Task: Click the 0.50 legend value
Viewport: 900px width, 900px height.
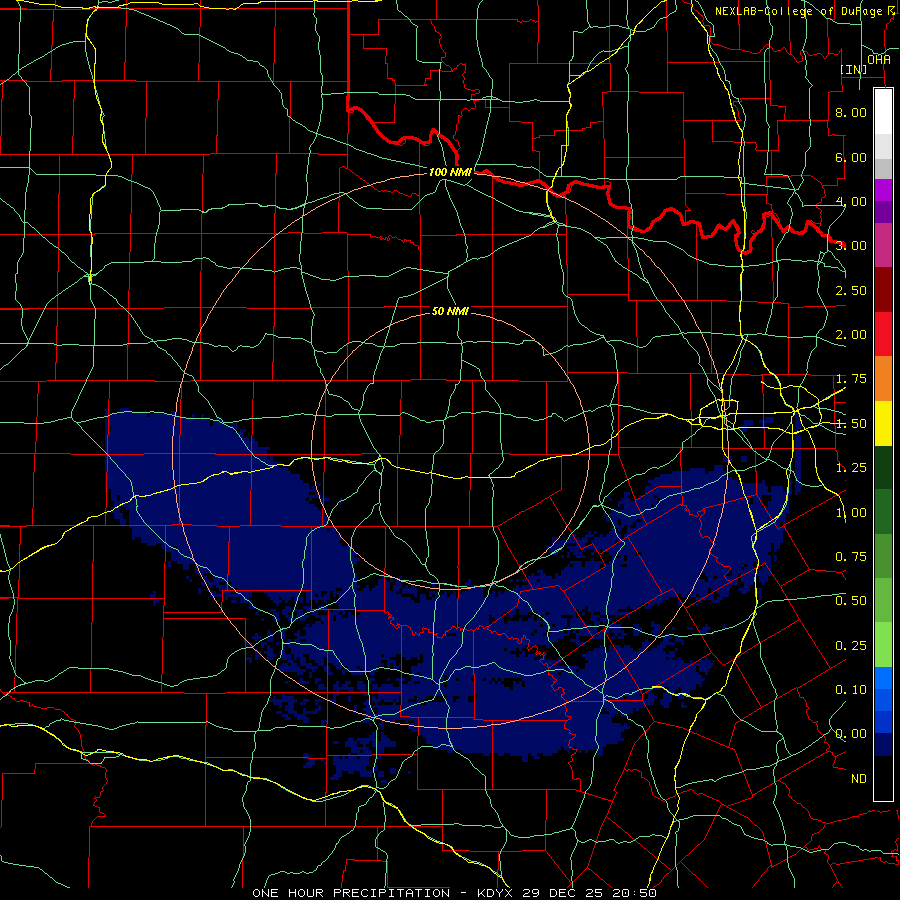Action: (x=851, y=601)
